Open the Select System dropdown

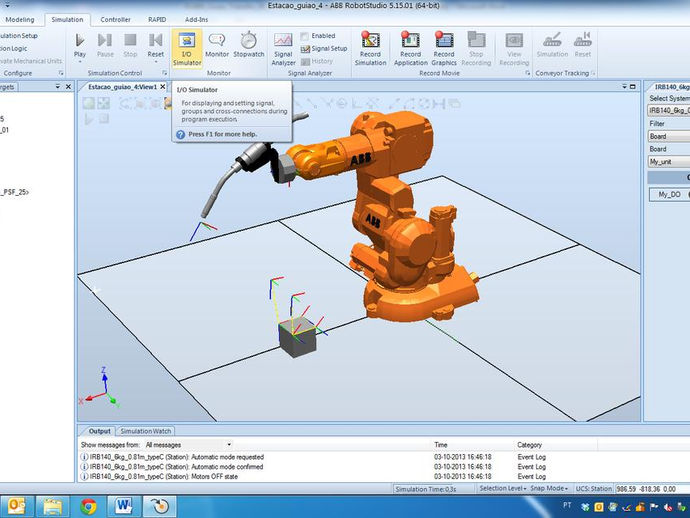[668, 110]
